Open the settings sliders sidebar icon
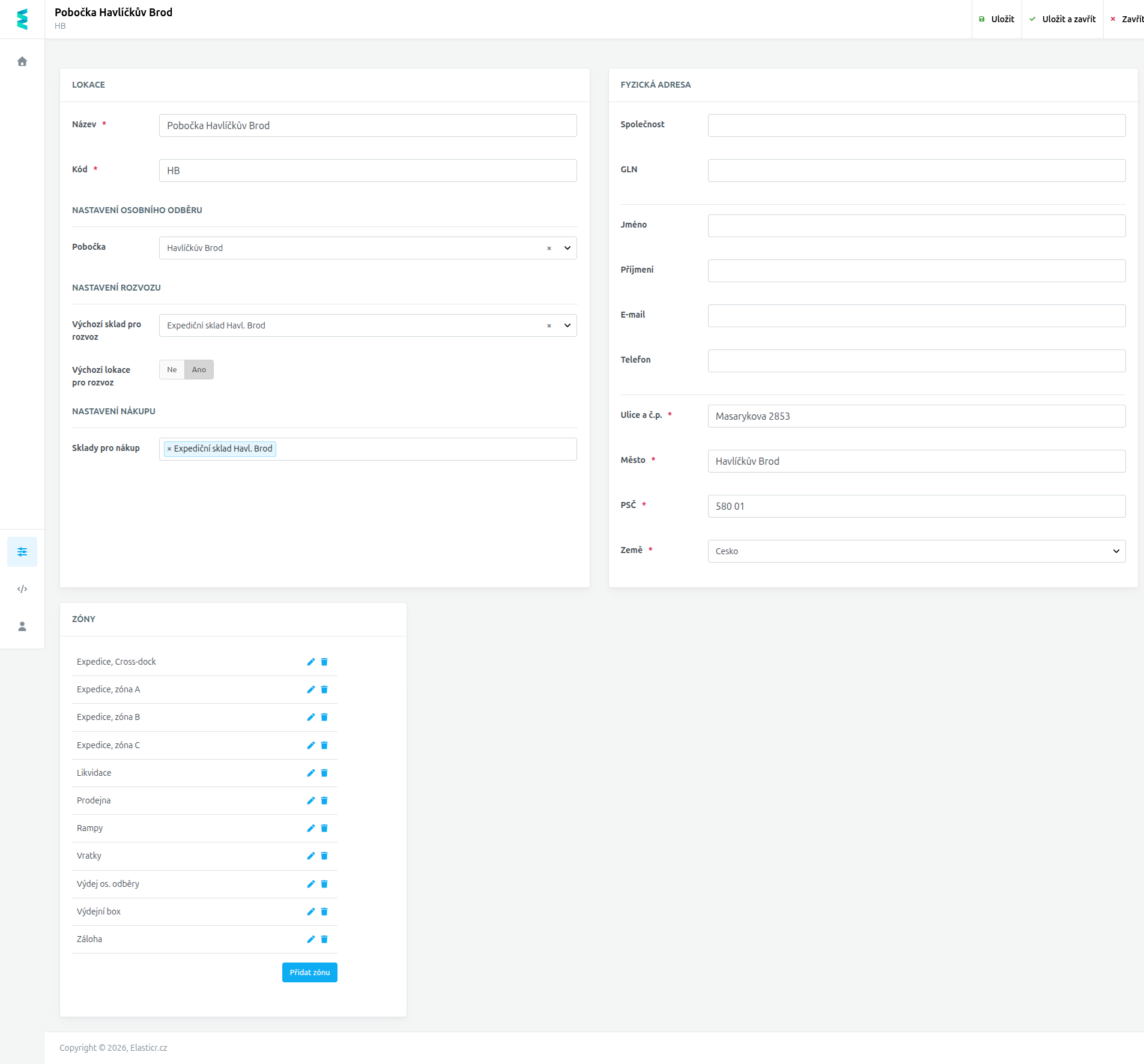This screenshot has height=1064, width=1144. [x=22, y=552]
